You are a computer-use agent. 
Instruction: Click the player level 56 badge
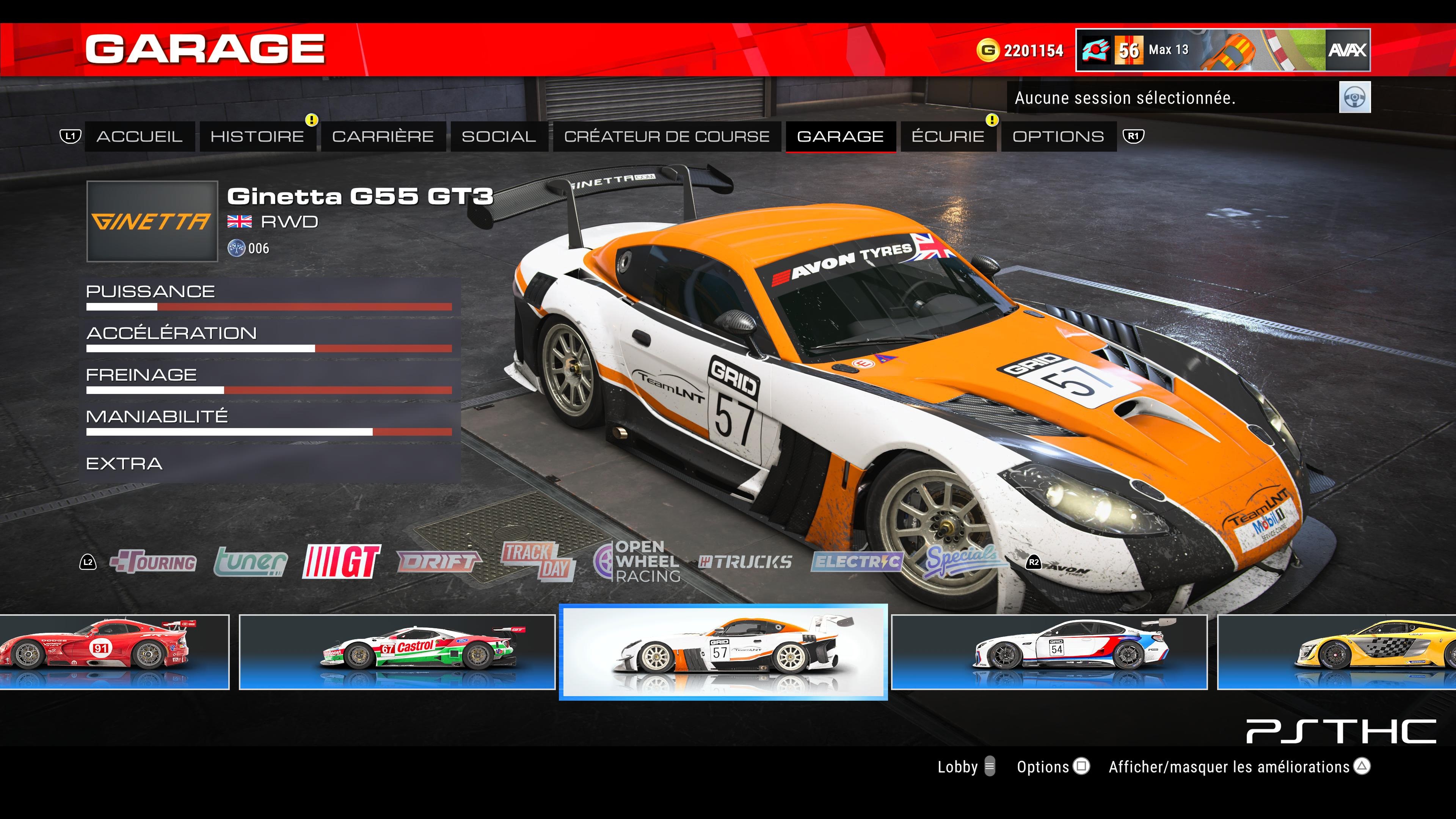click(x=1129, y=50)
